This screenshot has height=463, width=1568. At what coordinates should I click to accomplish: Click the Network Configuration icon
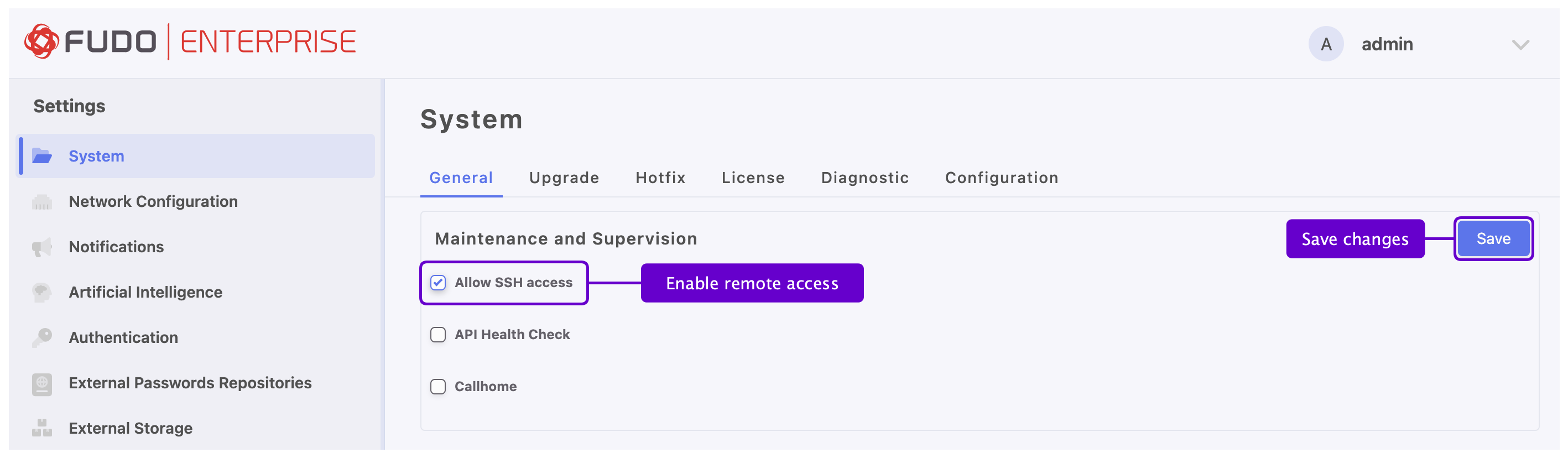pyautogui.click(x=41, y=202)
